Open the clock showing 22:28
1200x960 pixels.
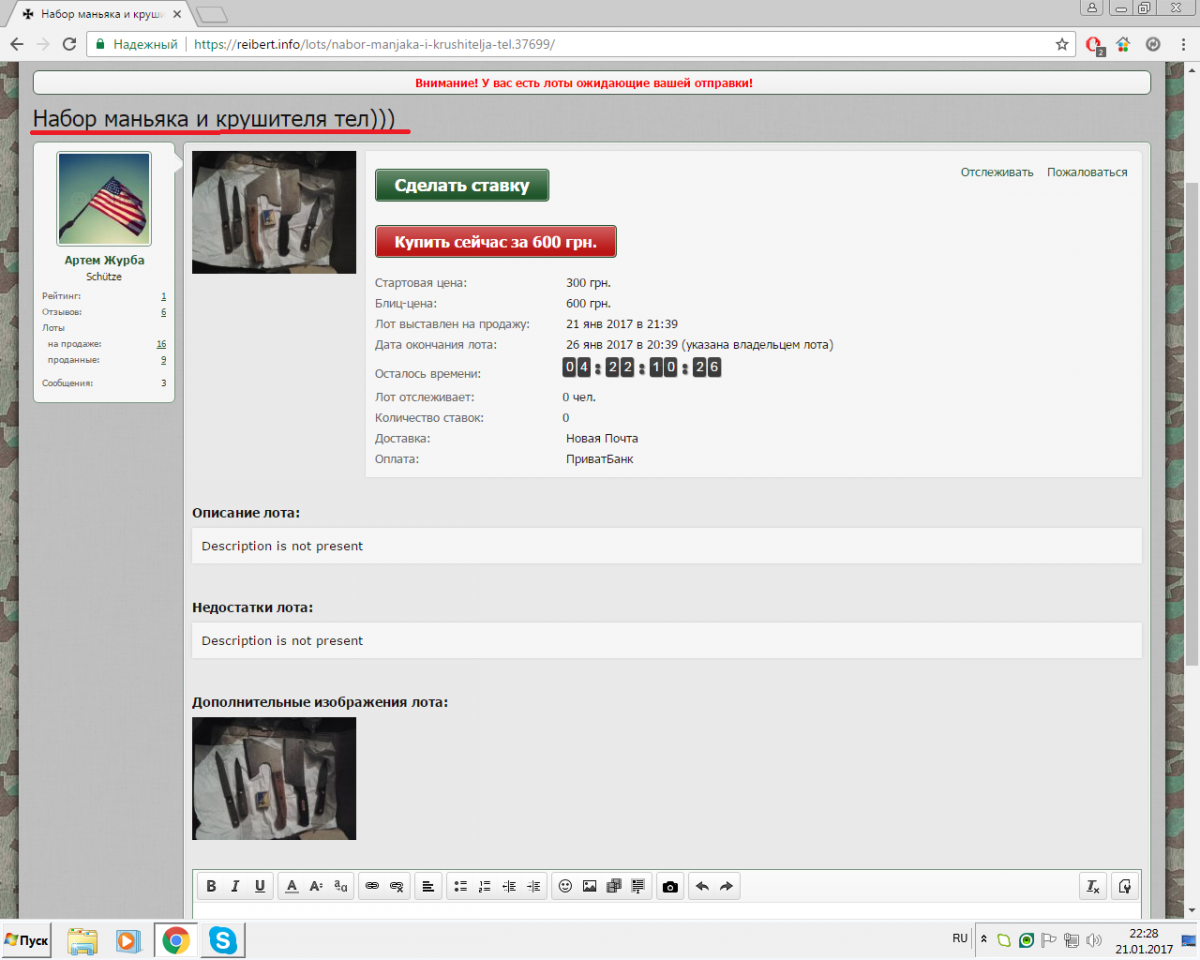pos(1142,940)
